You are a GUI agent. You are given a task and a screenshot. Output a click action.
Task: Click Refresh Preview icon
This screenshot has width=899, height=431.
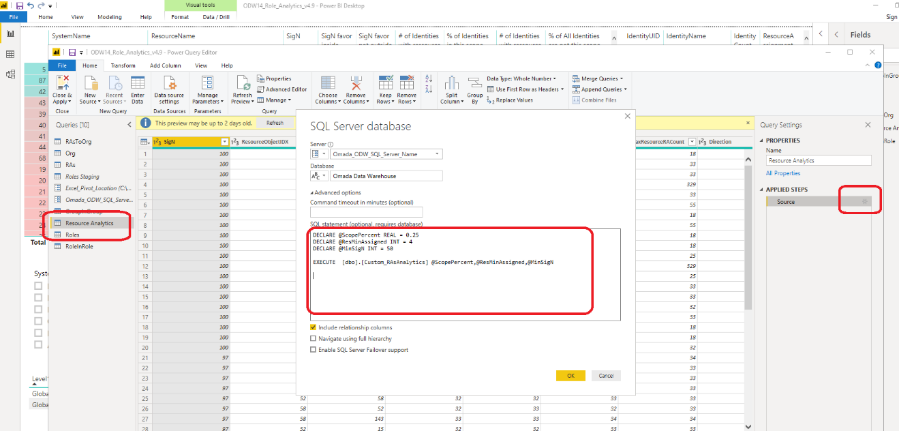[x=242, y=83]
